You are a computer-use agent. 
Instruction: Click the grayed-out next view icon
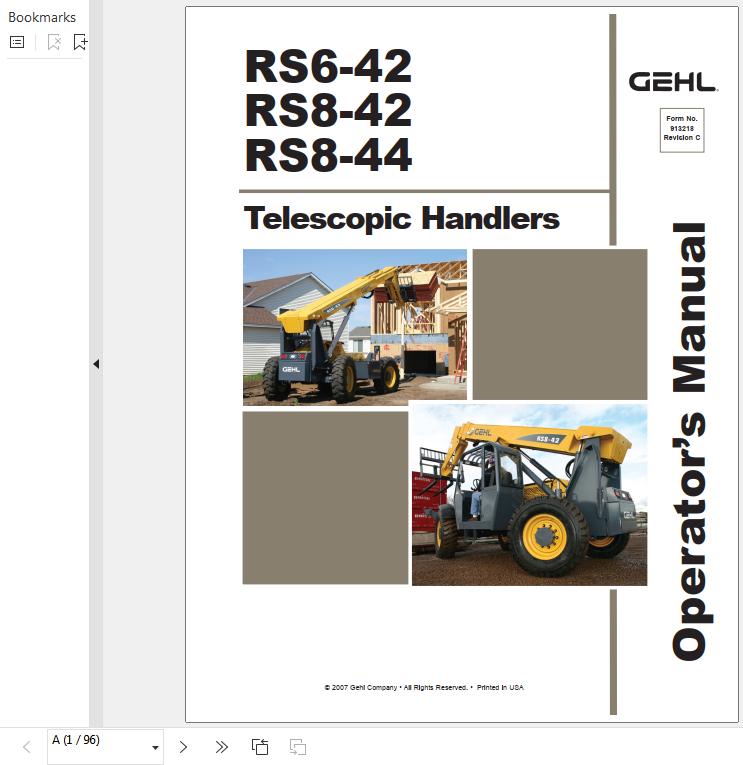click(298, 747)
